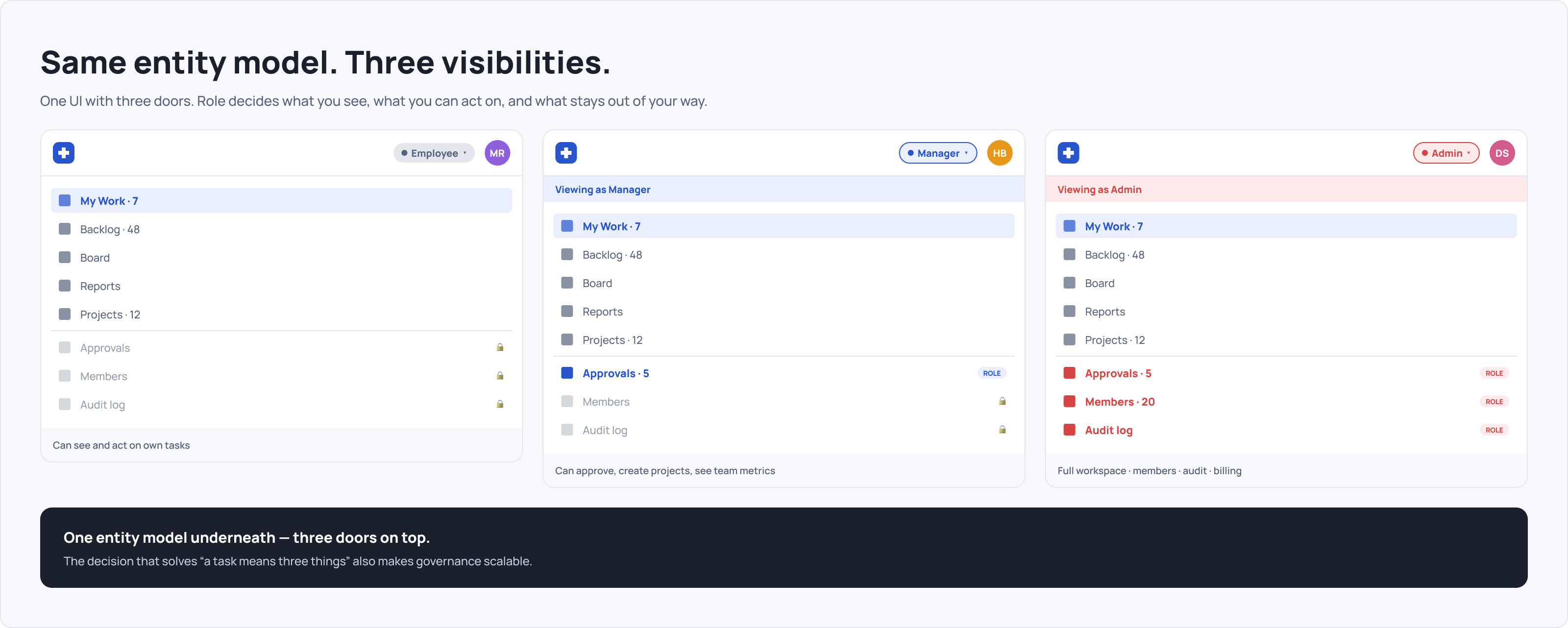Open Backlog · 48 in Admin panel

[1286, 255]
